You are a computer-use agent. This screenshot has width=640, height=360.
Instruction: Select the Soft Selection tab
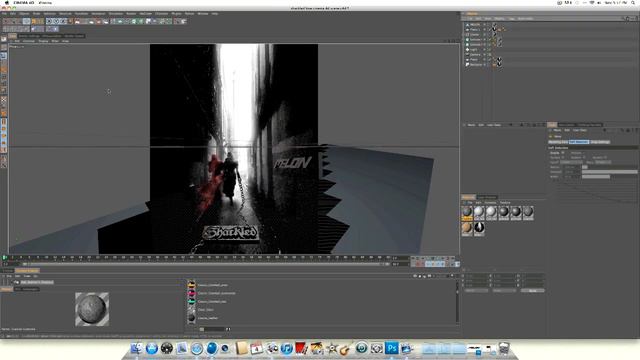pyautogui.click(x=579, y=142)
